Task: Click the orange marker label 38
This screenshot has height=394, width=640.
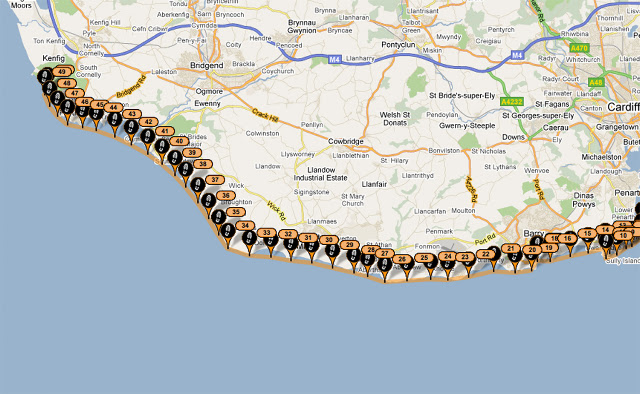Action: click(x=203, y=164)
